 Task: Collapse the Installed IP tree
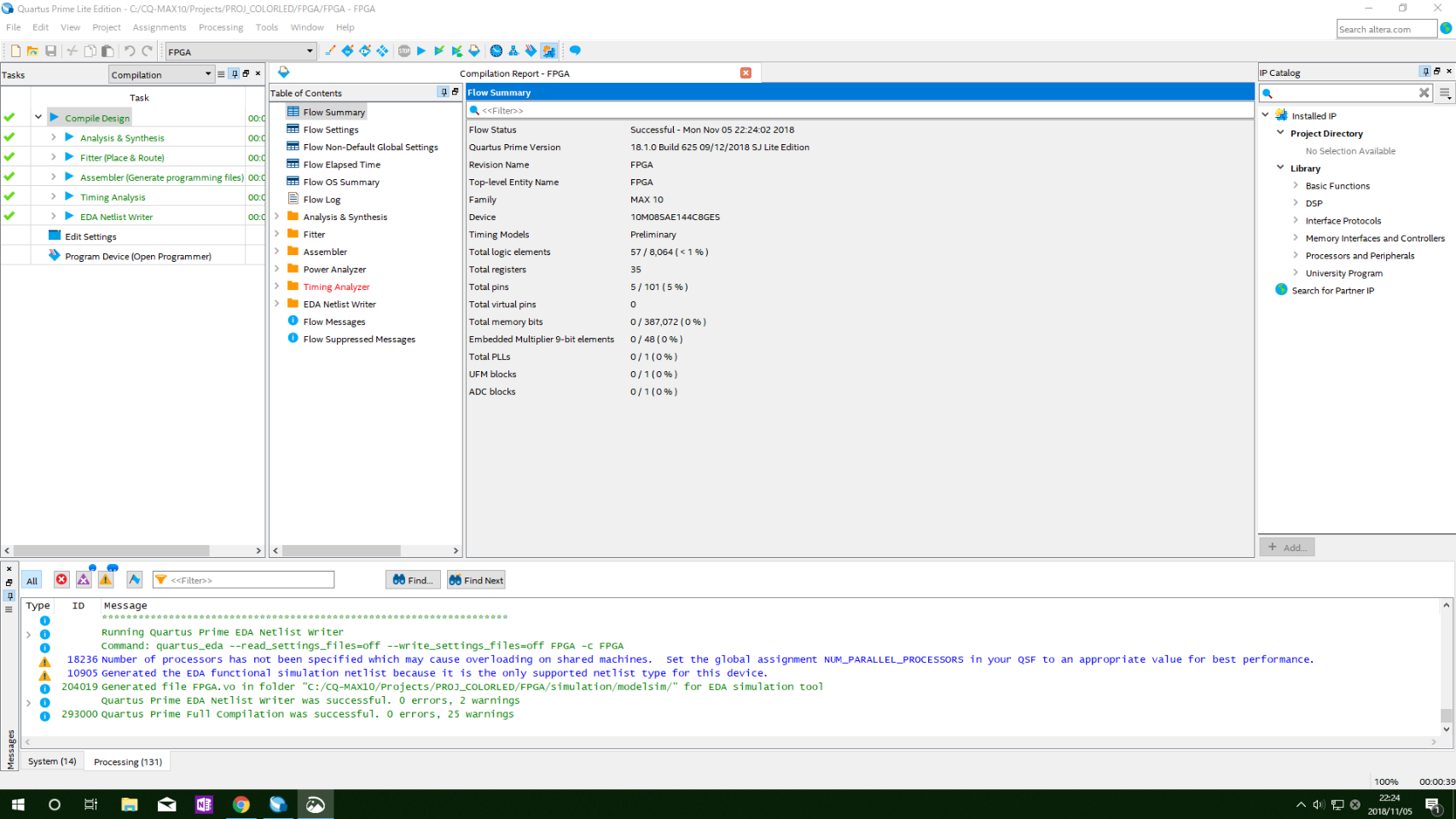(1265, 115)
